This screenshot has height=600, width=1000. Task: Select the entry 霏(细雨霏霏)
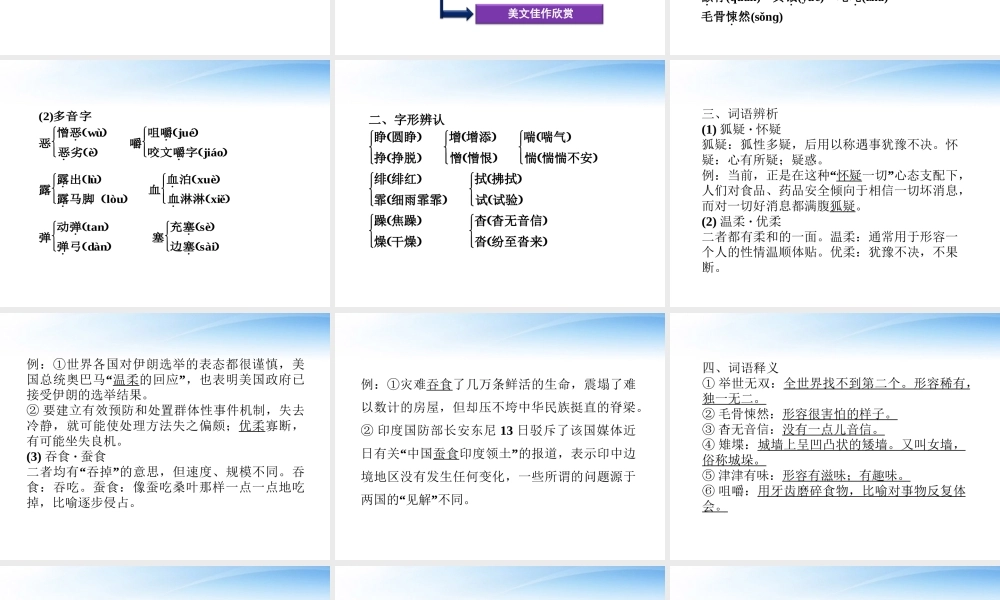point(411,200)
